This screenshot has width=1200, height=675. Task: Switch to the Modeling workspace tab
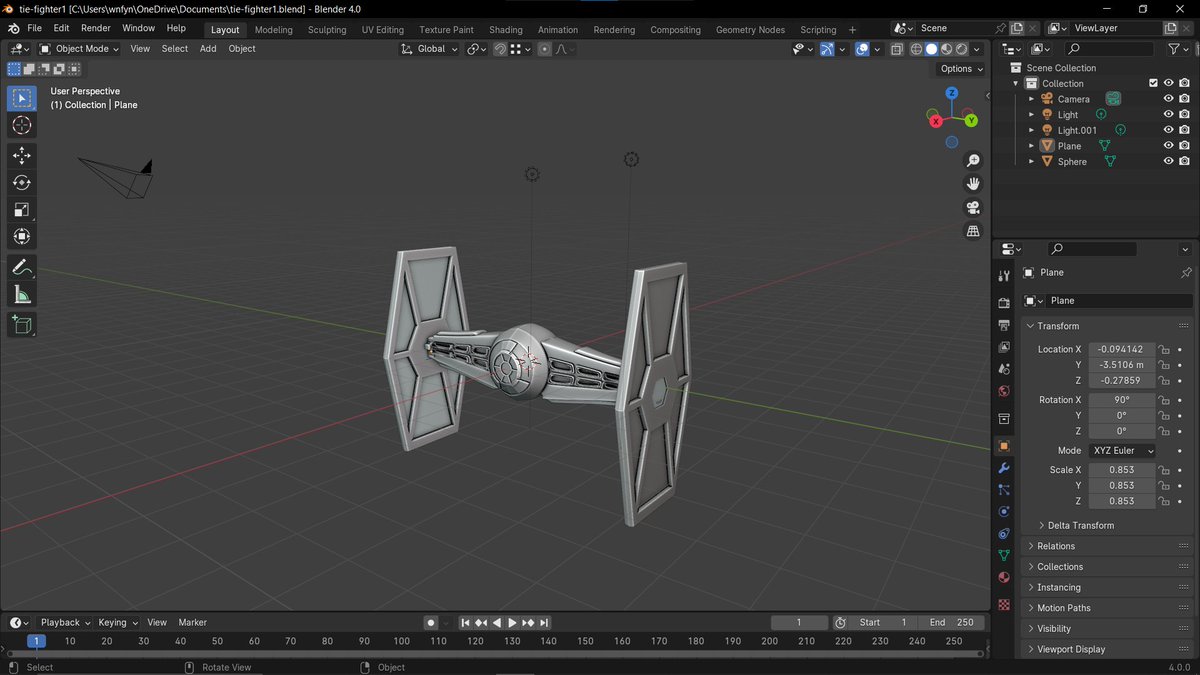tap(274, 29)
